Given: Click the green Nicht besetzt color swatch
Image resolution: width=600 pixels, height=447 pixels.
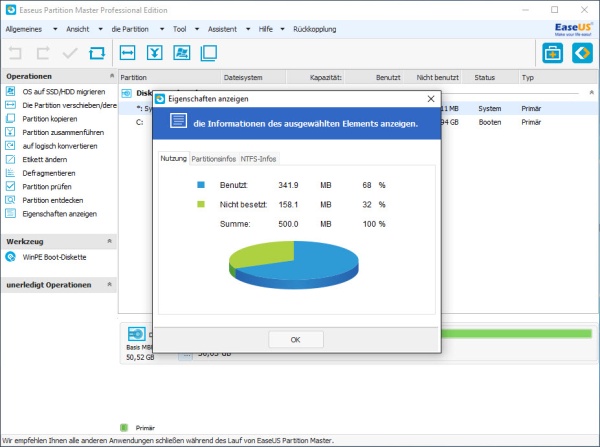Looking at the screenshot, I should click(x=201, y=204).
